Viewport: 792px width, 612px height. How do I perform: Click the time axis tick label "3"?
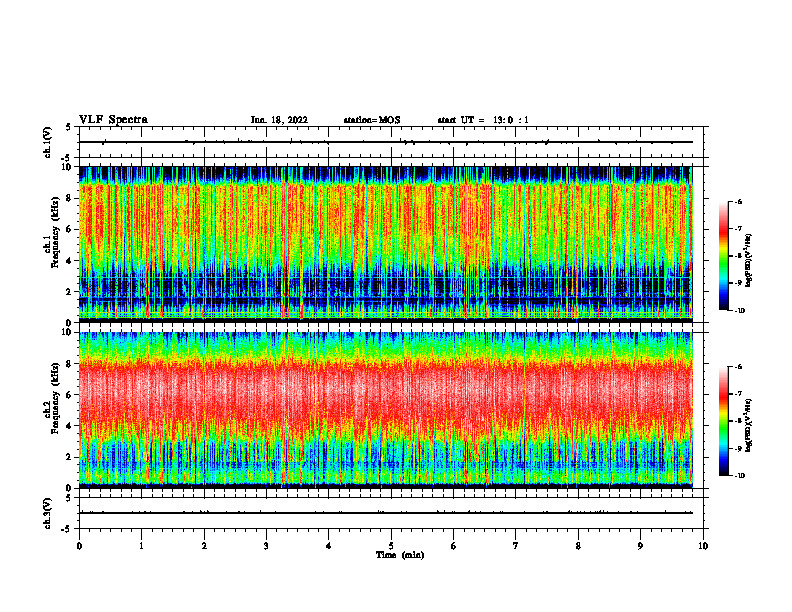pyautogui.click(x=266, y=546)
